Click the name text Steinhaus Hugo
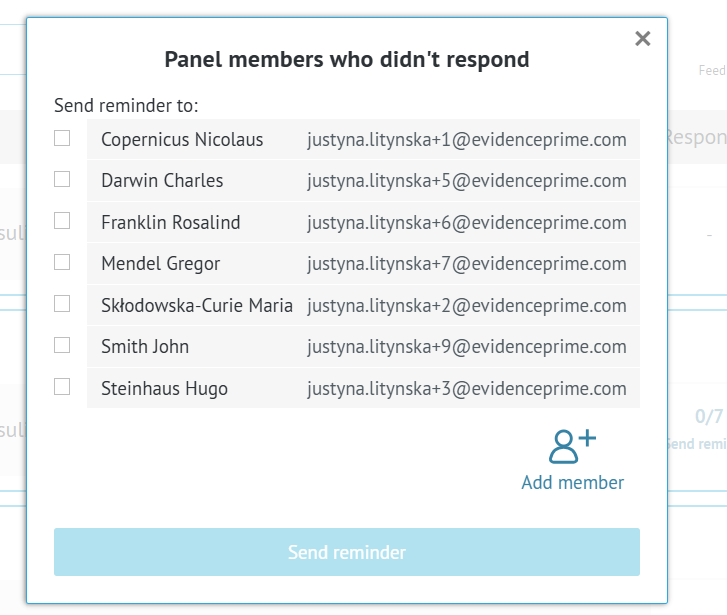The width and height of the screenshot is (727, 615). 164,389
